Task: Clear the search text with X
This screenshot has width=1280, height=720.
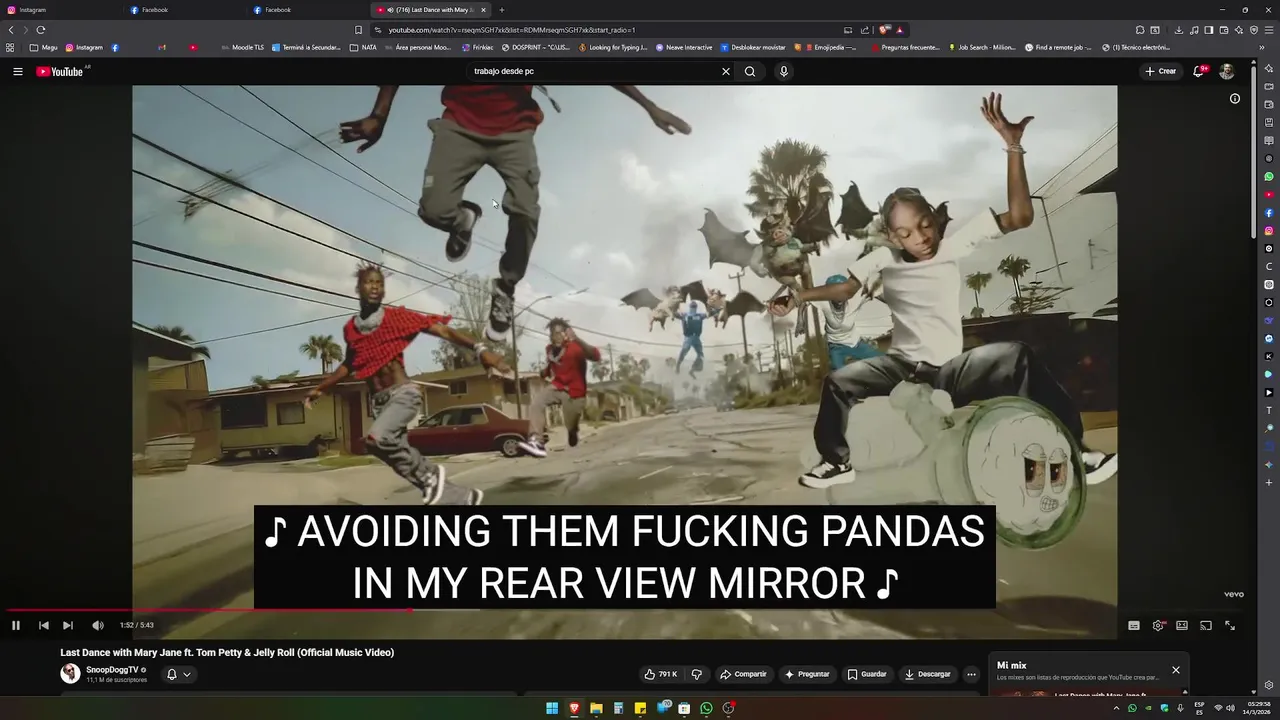Action: point(726,71)
